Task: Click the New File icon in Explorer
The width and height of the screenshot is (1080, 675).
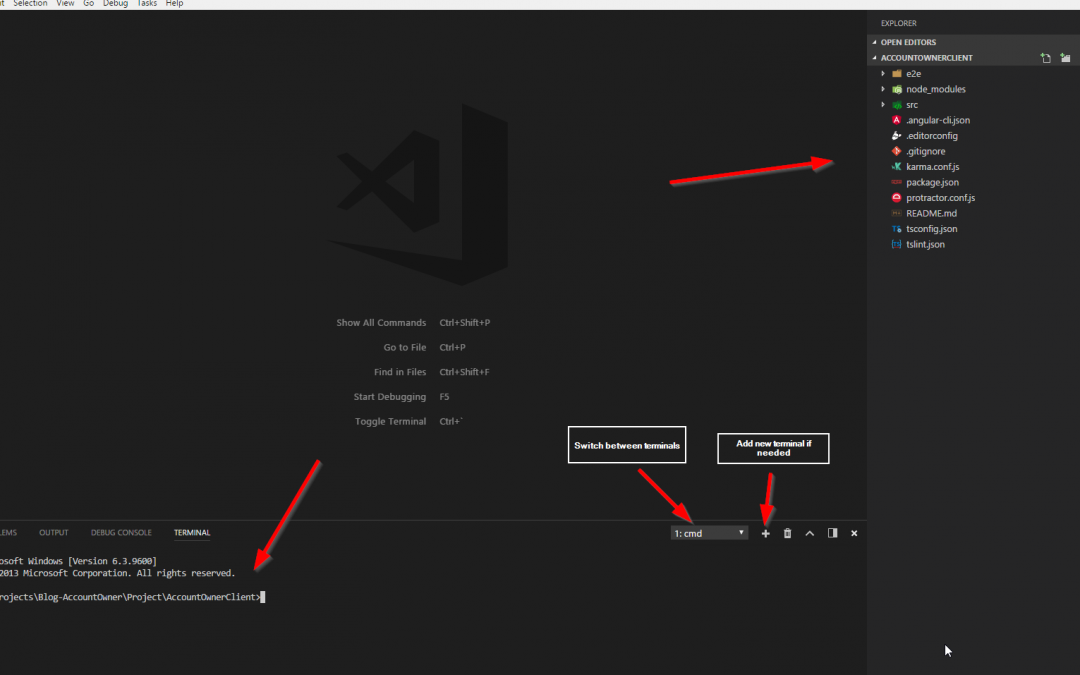Action: (x=1045, y=58)
